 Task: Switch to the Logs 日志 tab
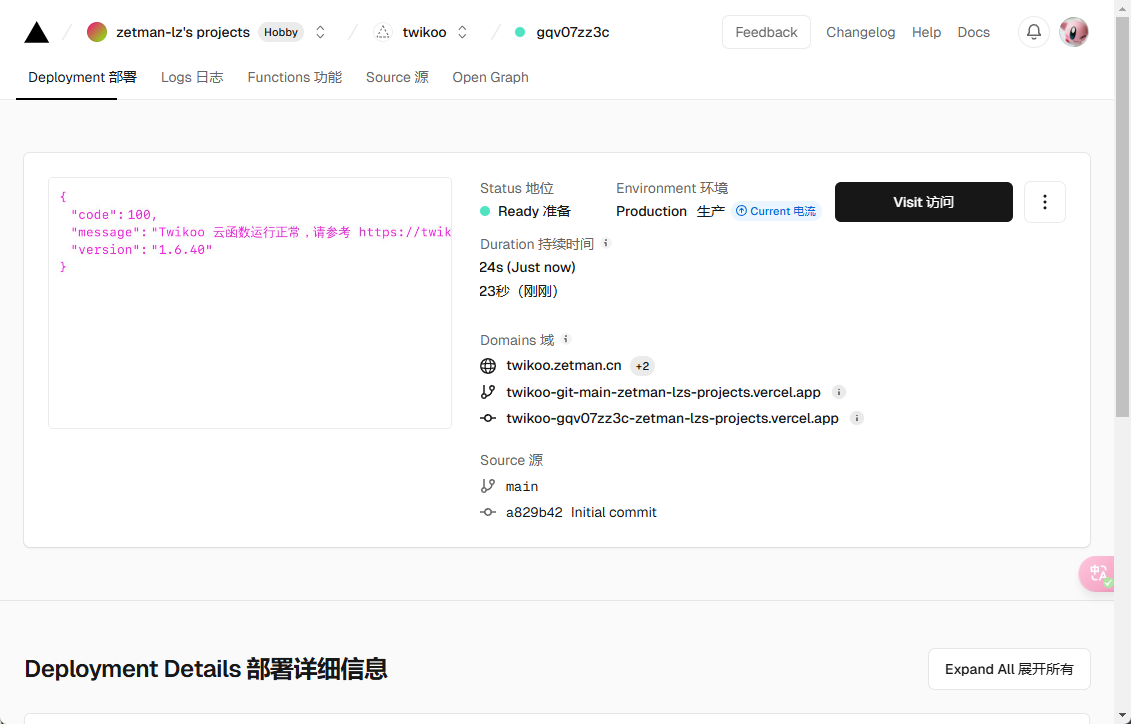[192, 77]
